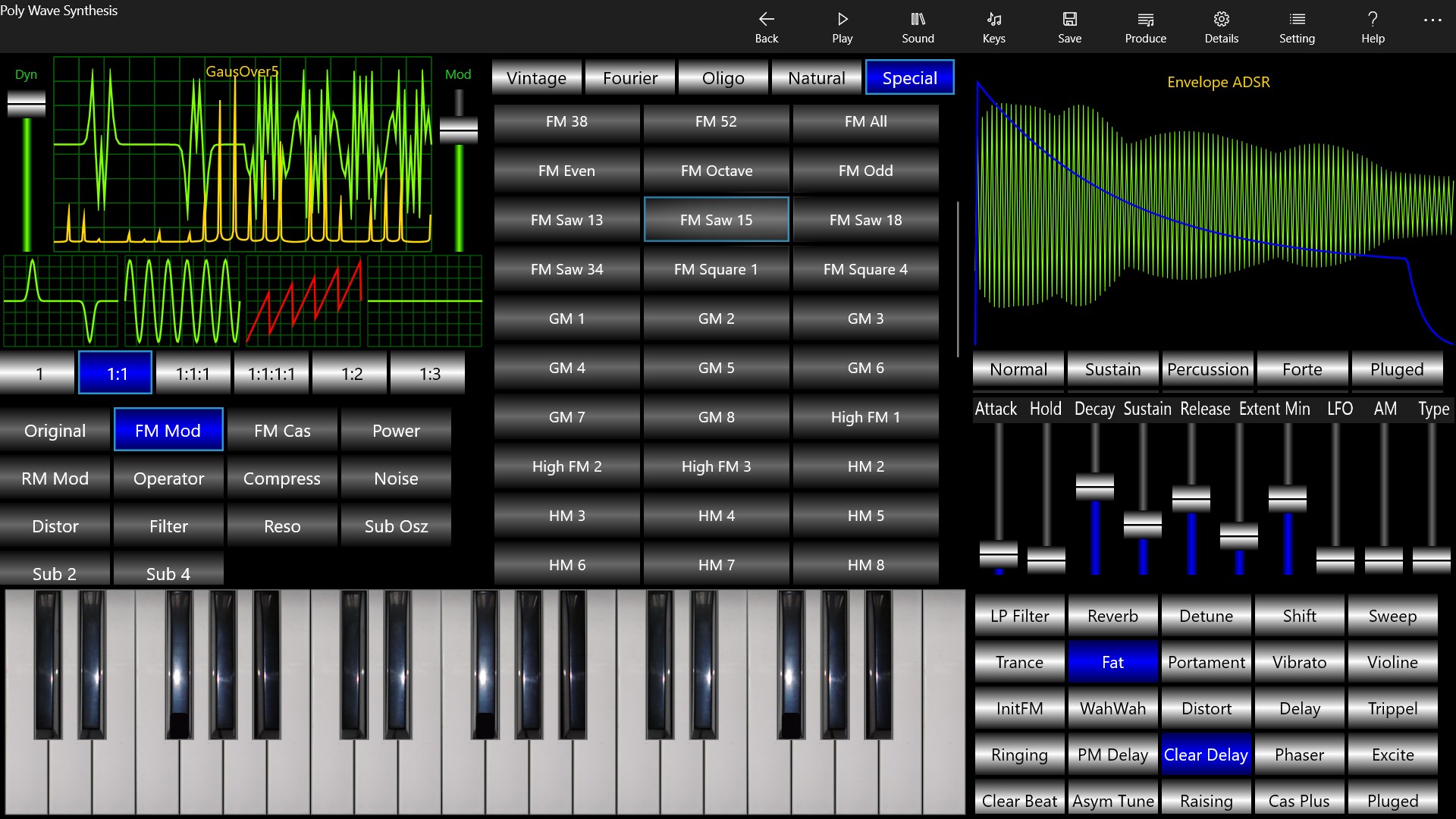Select the Fourier category tab
The image size is (1456, 819).
click(x=629, y=77)
